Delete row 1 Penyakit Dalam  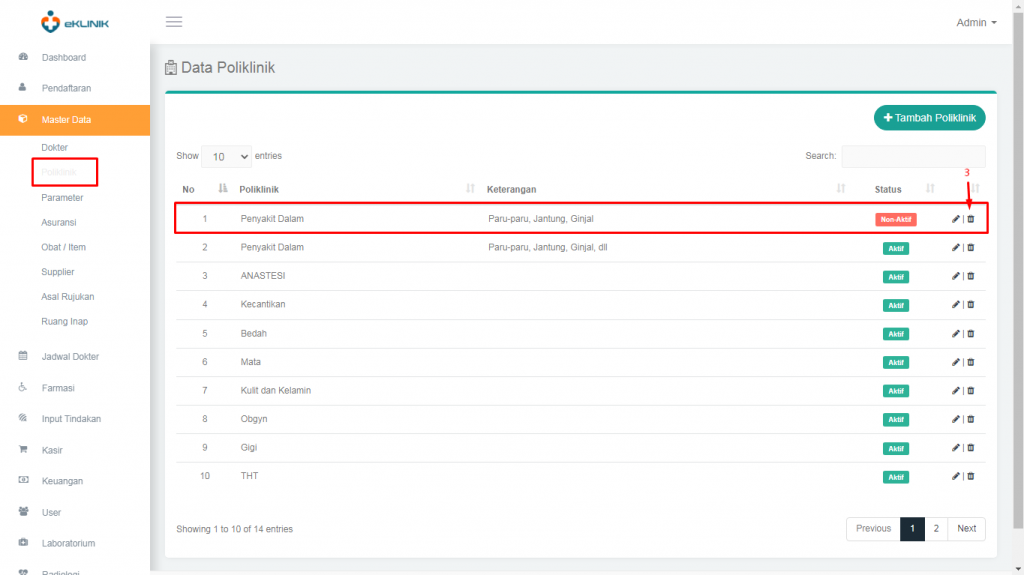pyautogui.click(x=970, y=219)
